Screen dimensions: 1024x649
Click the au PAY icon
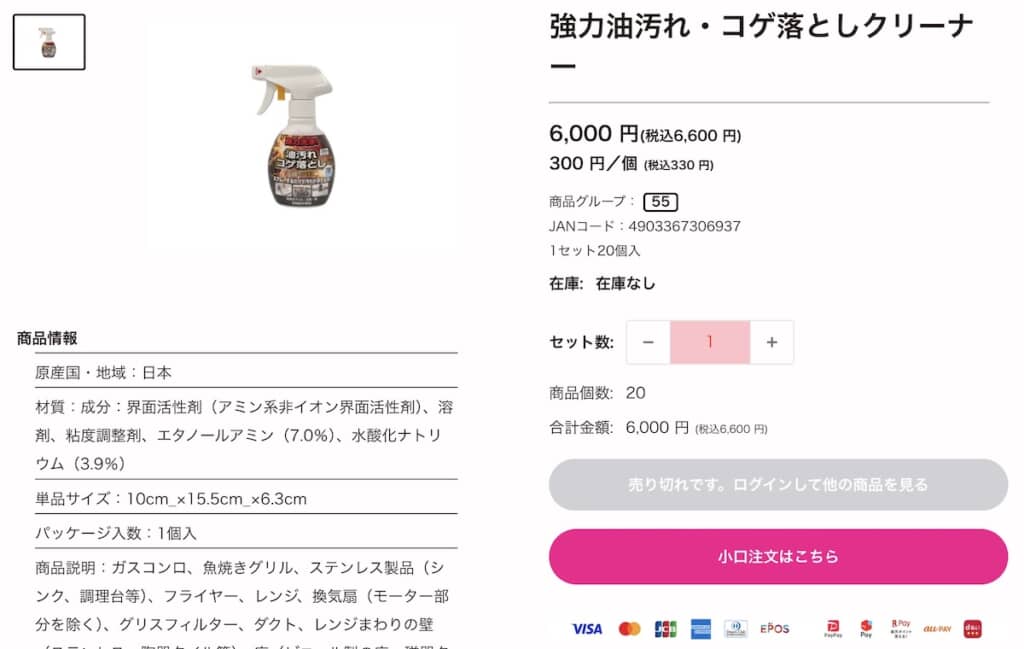937,629
